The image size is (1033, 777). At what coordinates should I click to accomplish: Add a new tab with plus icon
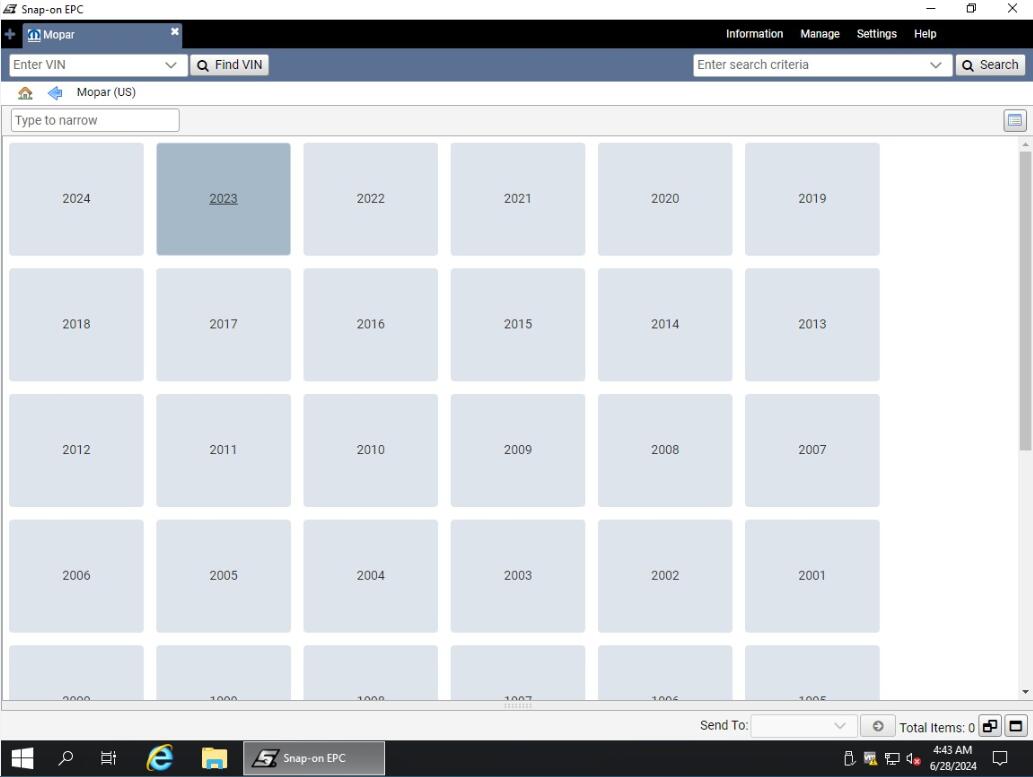(10, 34)
